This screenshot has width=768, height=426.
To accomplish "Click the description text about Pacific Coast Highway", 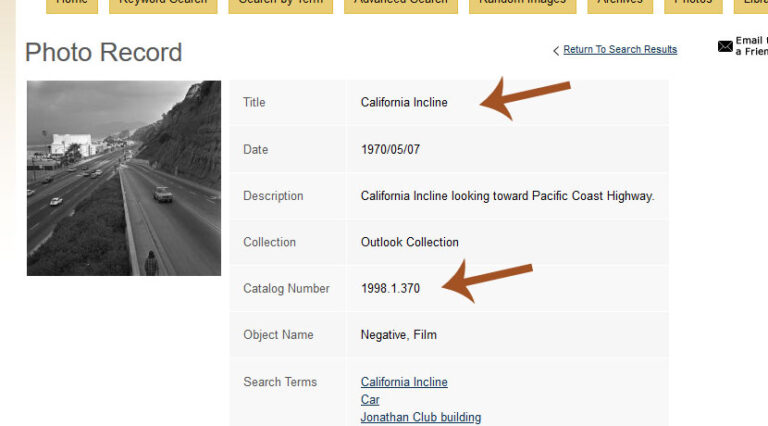I will [x=507, y=196].
